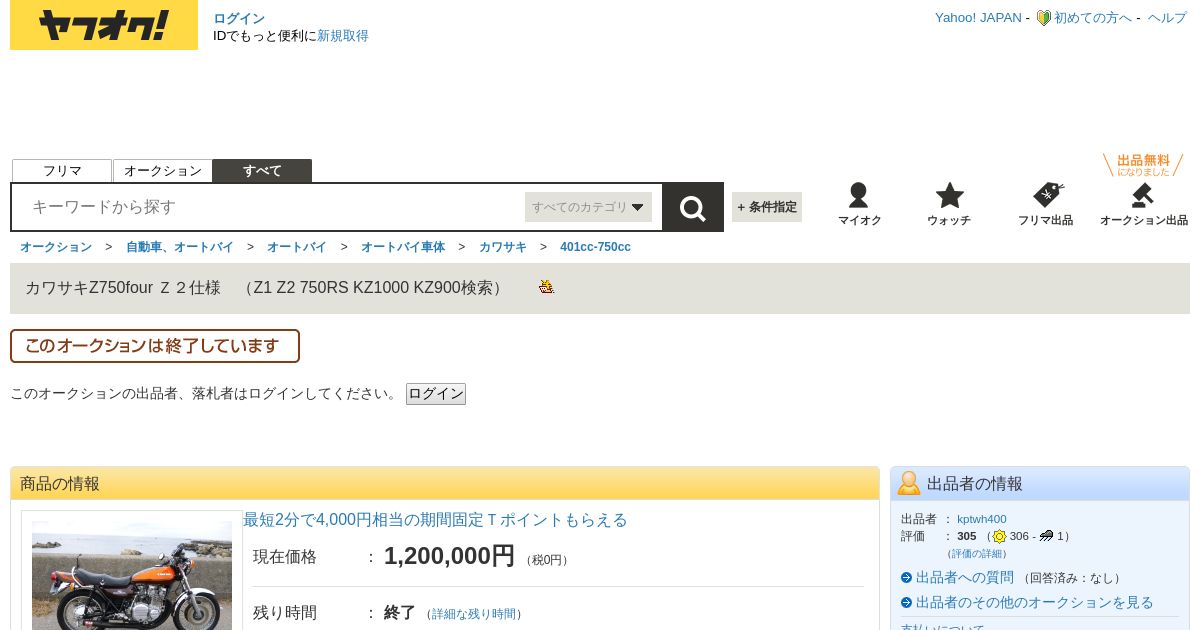This screenshot has width=1200, height=630.
Task: Click the カワサキ breadcrumb
Action: [503, 247]
